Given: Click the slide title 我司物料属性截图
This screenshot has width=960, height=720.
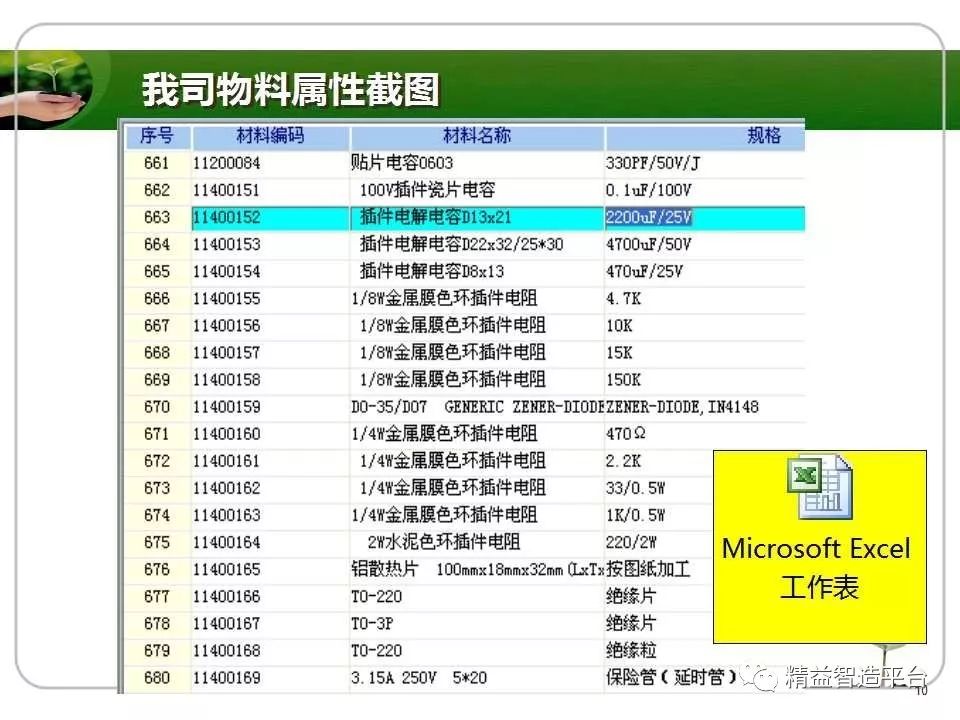Looking at the screenshot, I should point(290,90).
